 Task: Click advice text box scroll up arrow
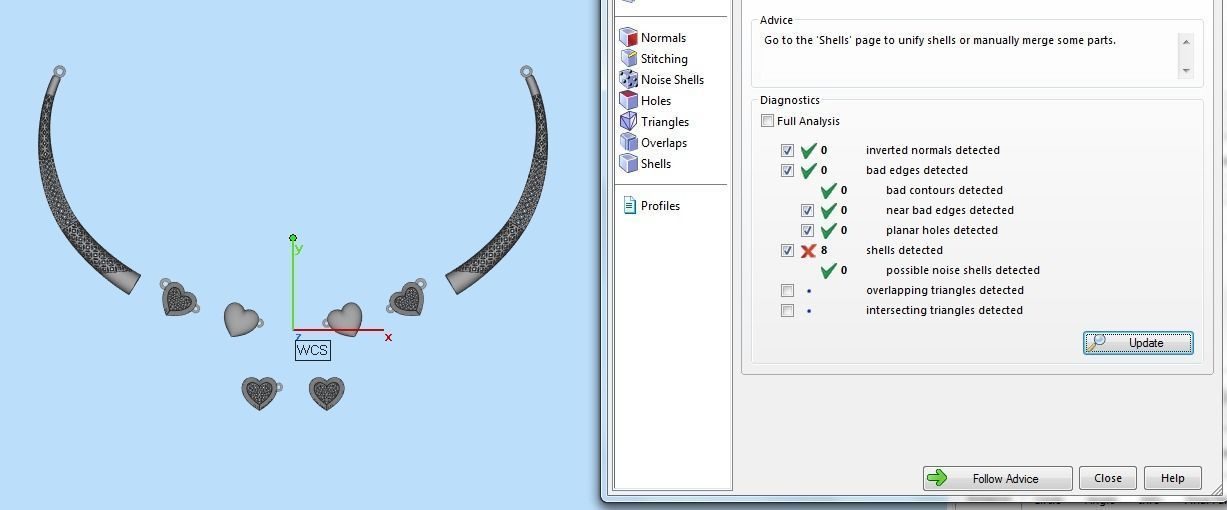point(1186,41)
